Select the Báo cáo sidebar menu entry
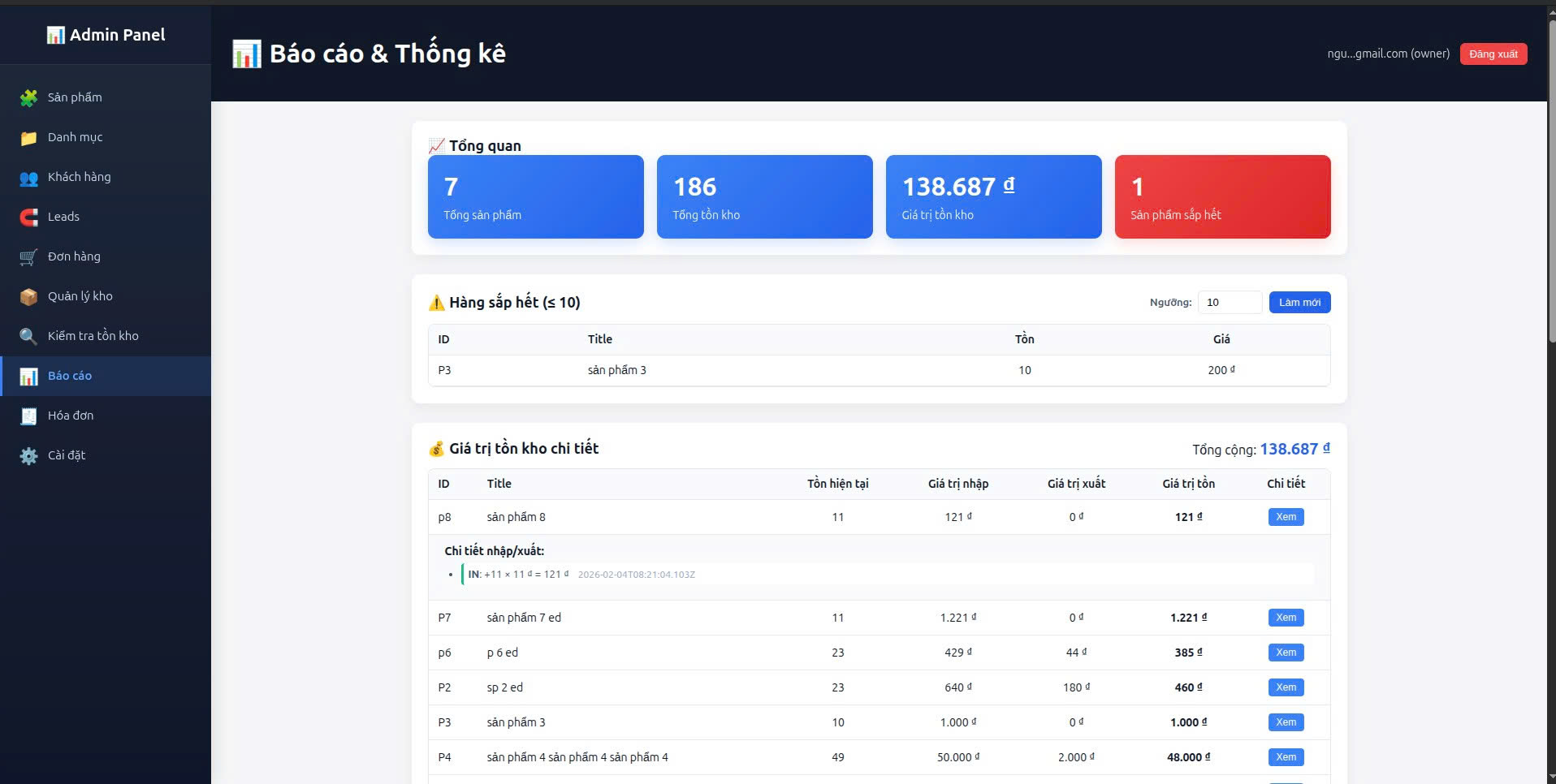Viewport: 1556px width, 784px height. (71, 375)
